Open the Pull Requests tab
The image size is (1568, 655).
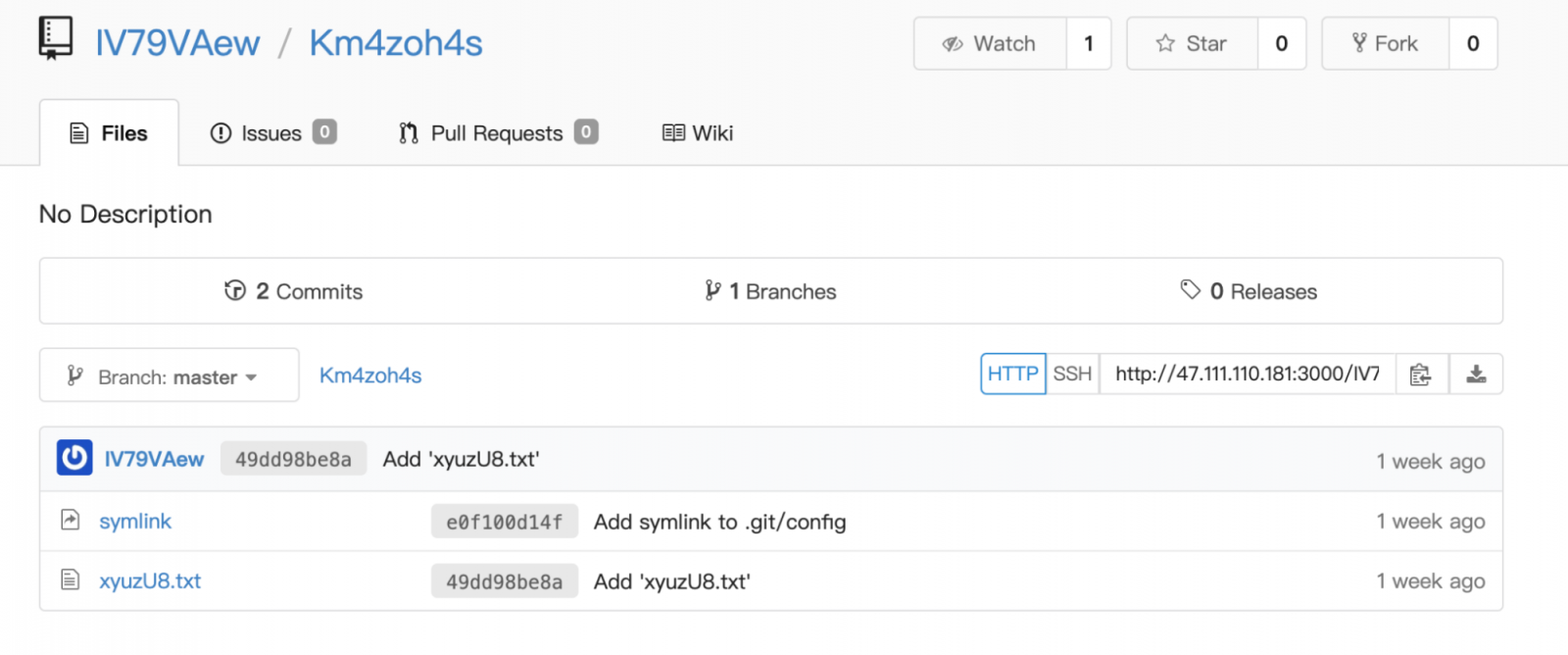pyautogui.click(x=498, y=133)
